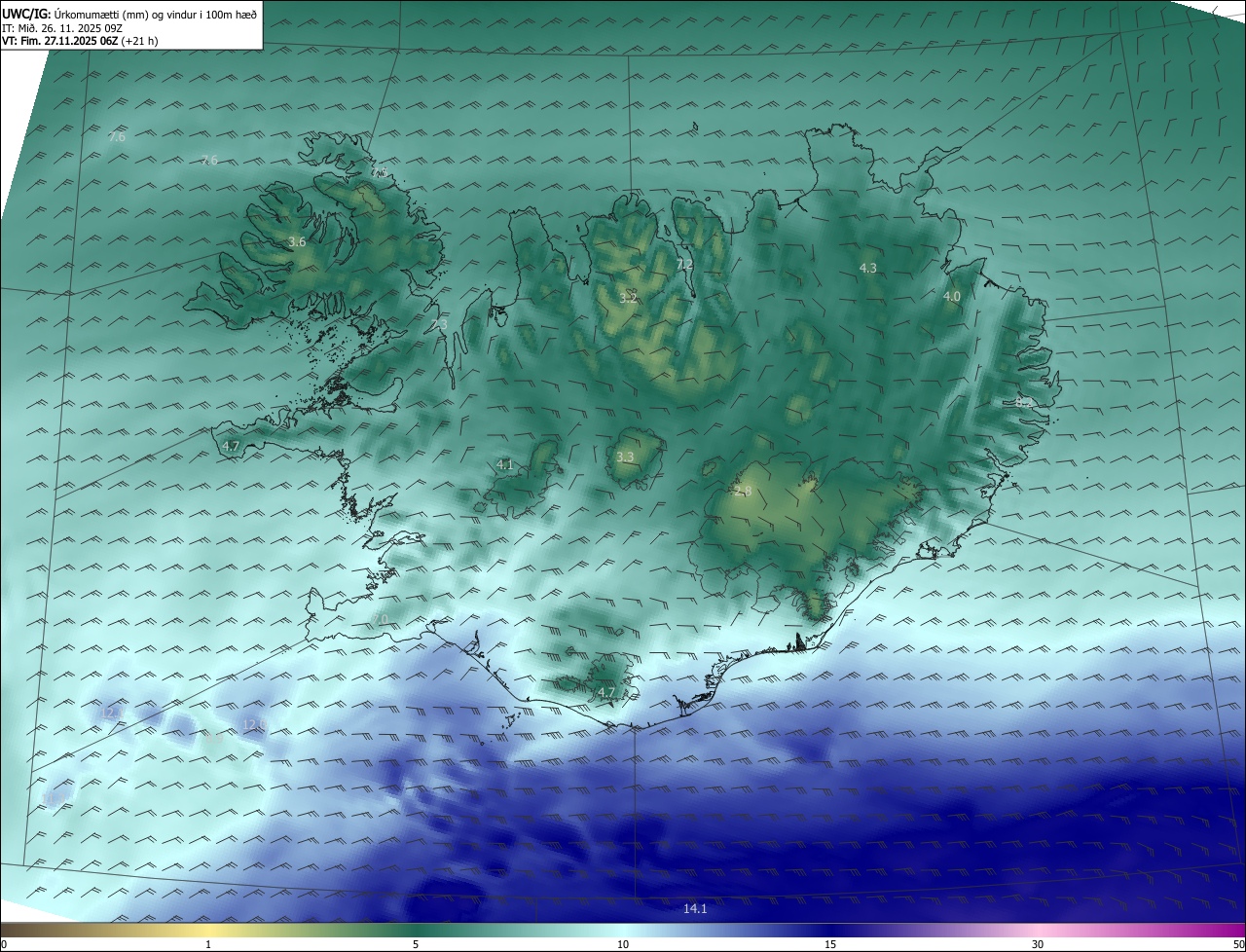Click the 4.7 value on the southern coastal glacier
The width and height of the screenshot is (1246, 952).
606,692
